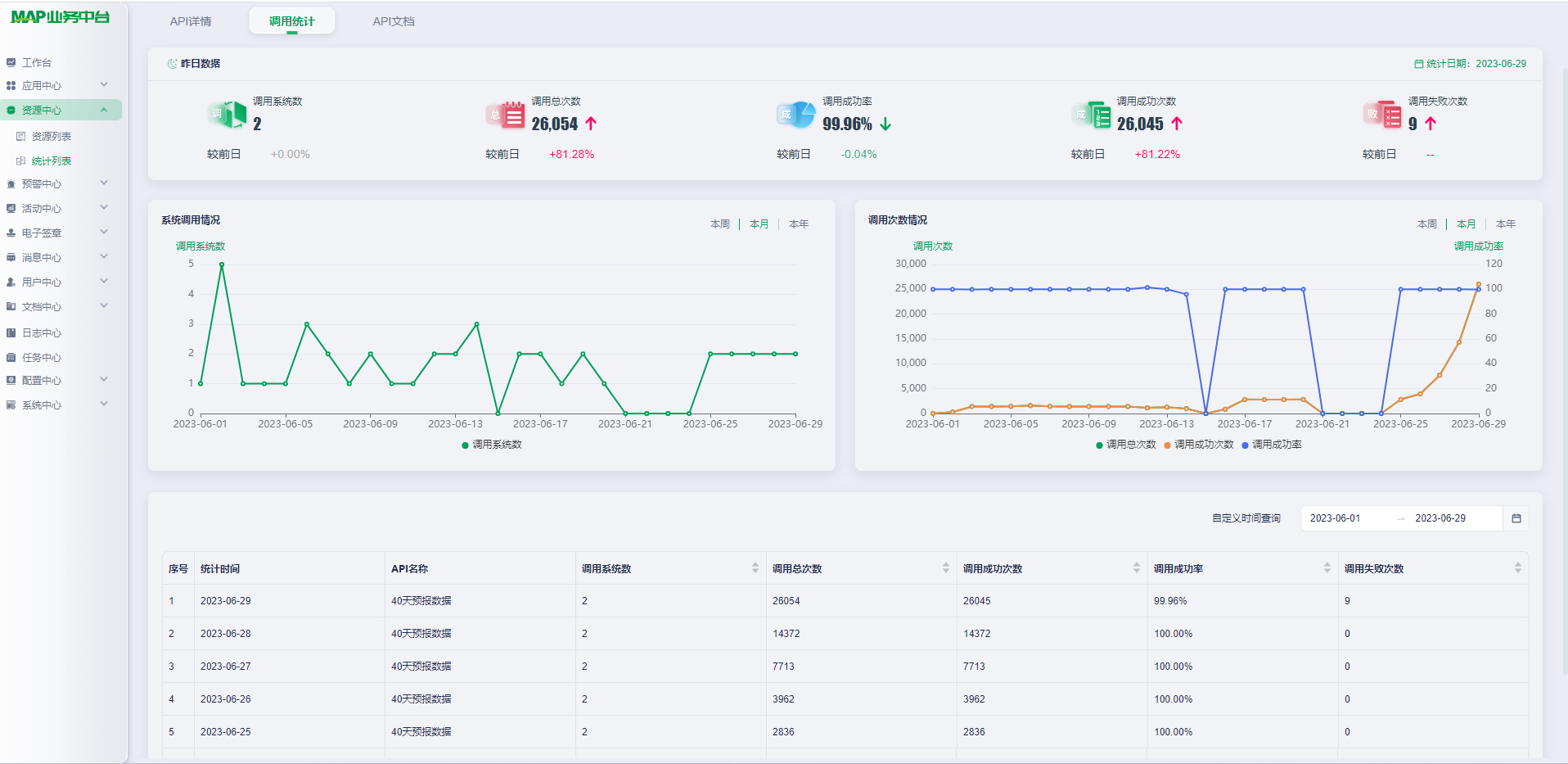
Task: Sort by 调用总次数 column arrows
Action: [946, 567]
